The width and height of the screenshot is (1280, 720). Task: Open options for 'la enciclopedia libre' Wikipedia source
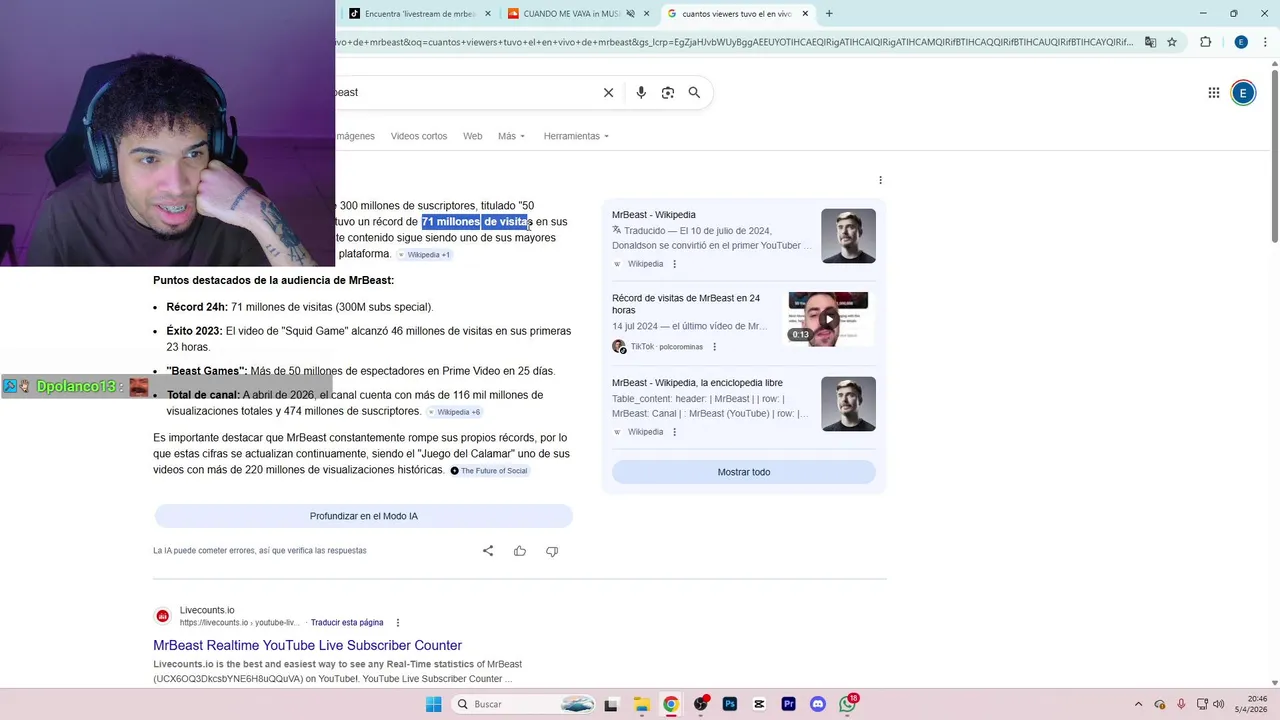[x=674, y=432]
